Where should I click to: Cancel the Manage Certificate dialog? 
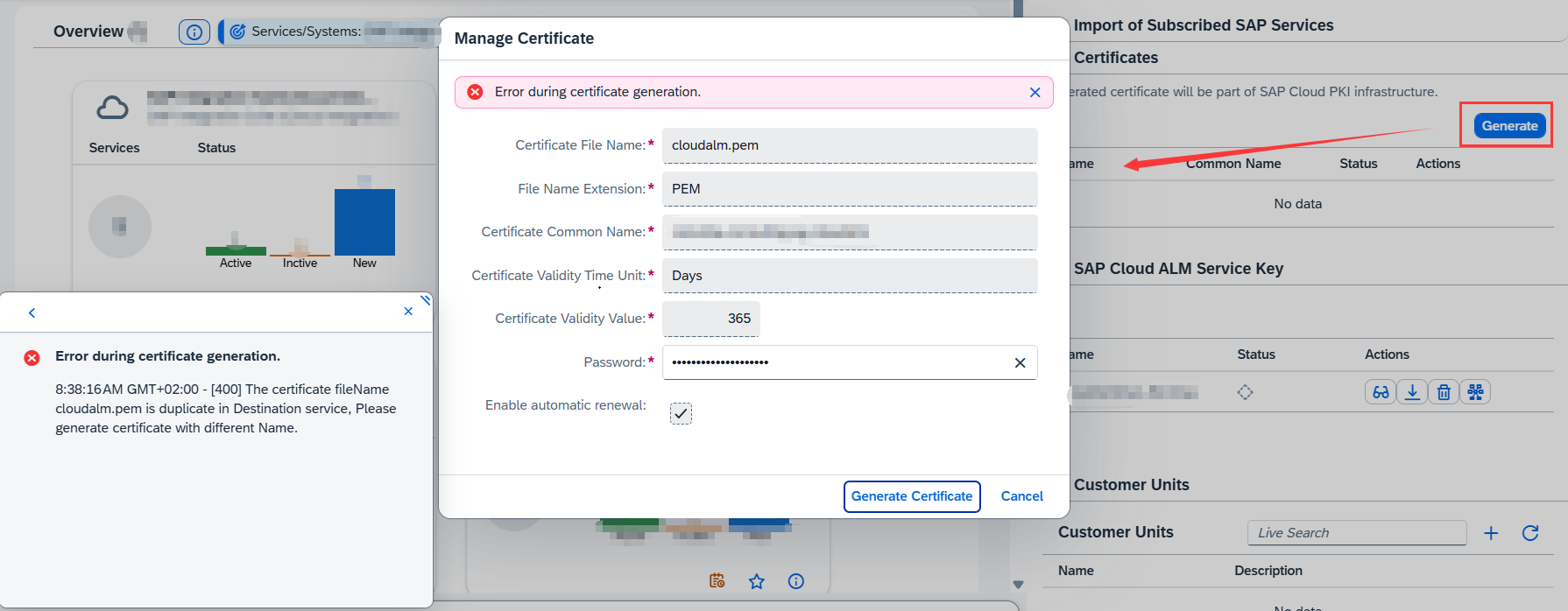click(1021, 496)
